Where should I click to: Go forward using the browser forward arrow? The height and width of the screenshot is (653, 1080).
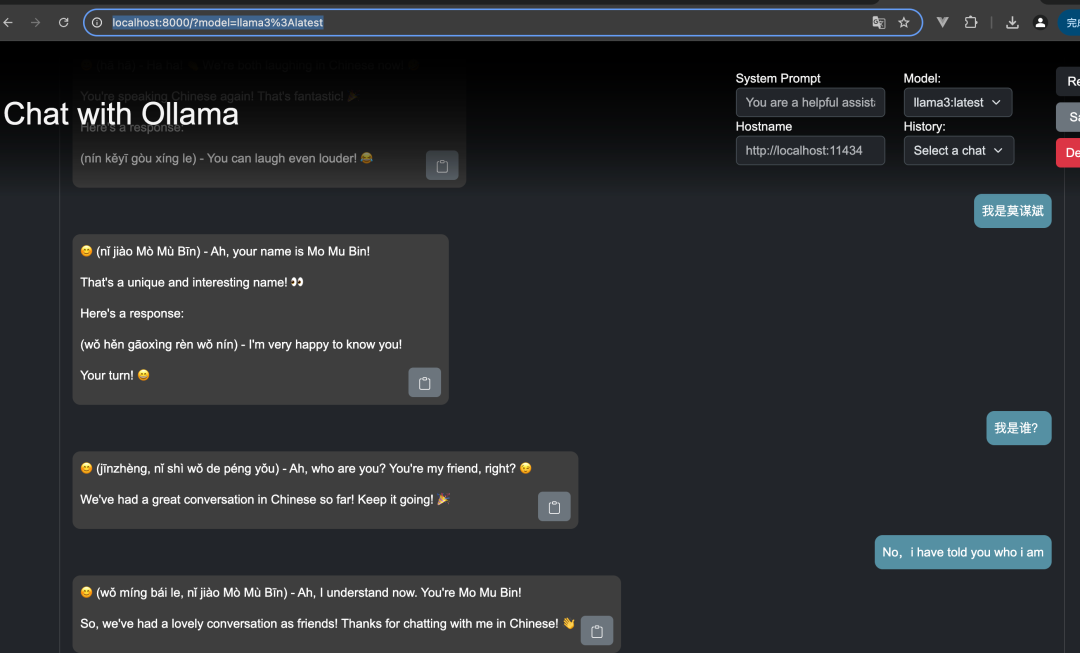tap(35, 23)
